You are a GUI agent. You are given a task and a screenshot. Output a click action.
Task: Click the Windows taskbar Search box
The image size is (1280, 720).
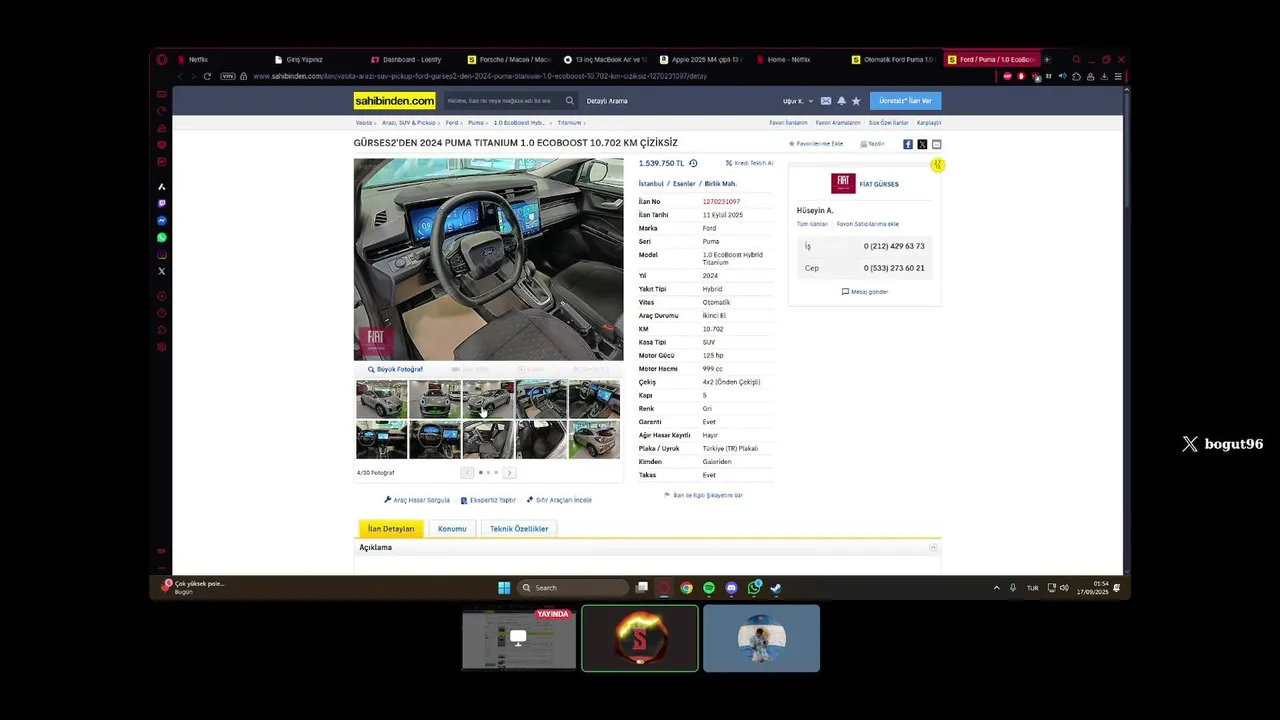[x=574, y=588]
